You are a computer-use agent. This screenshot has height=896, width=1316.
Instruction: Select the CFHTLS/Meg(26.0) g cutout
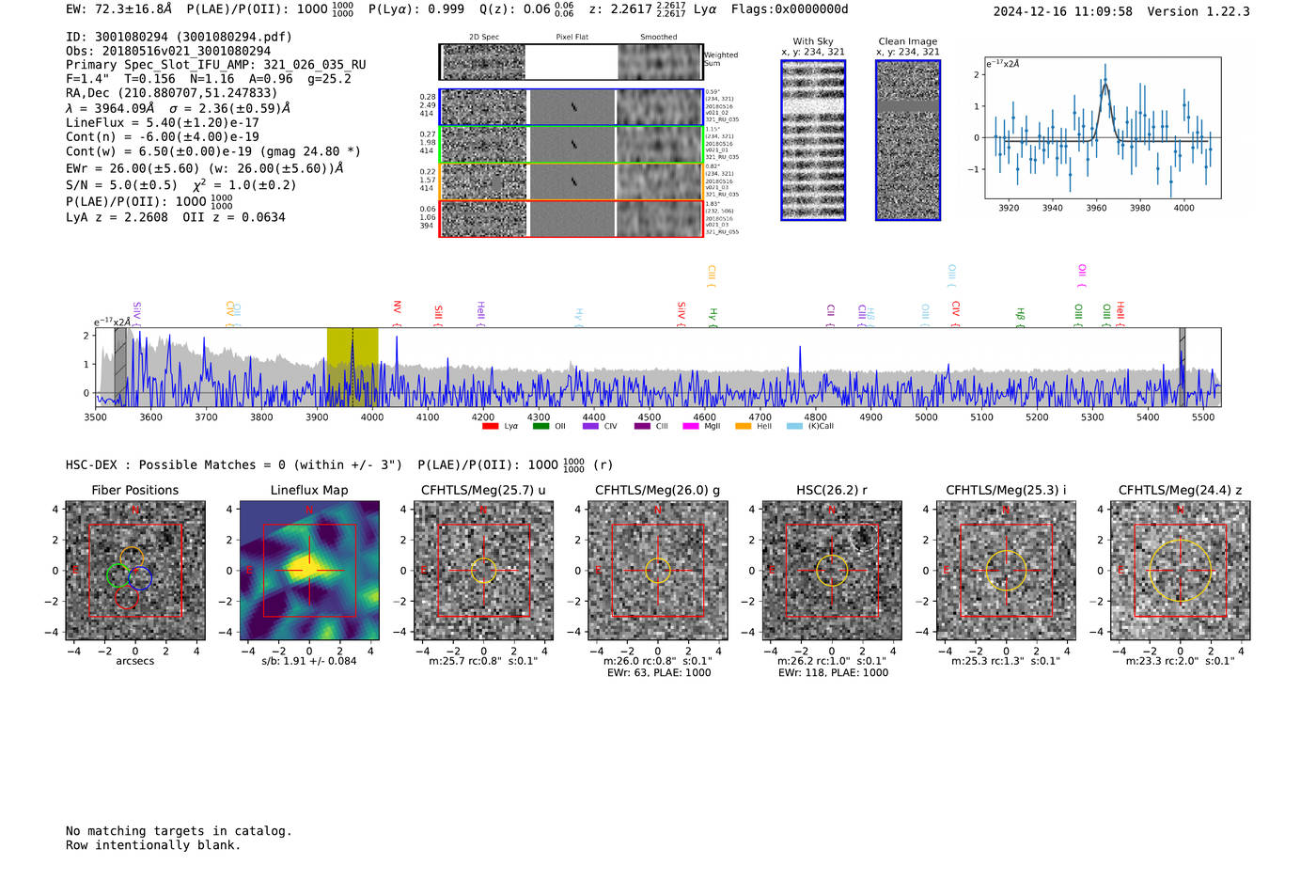point(658,571)
